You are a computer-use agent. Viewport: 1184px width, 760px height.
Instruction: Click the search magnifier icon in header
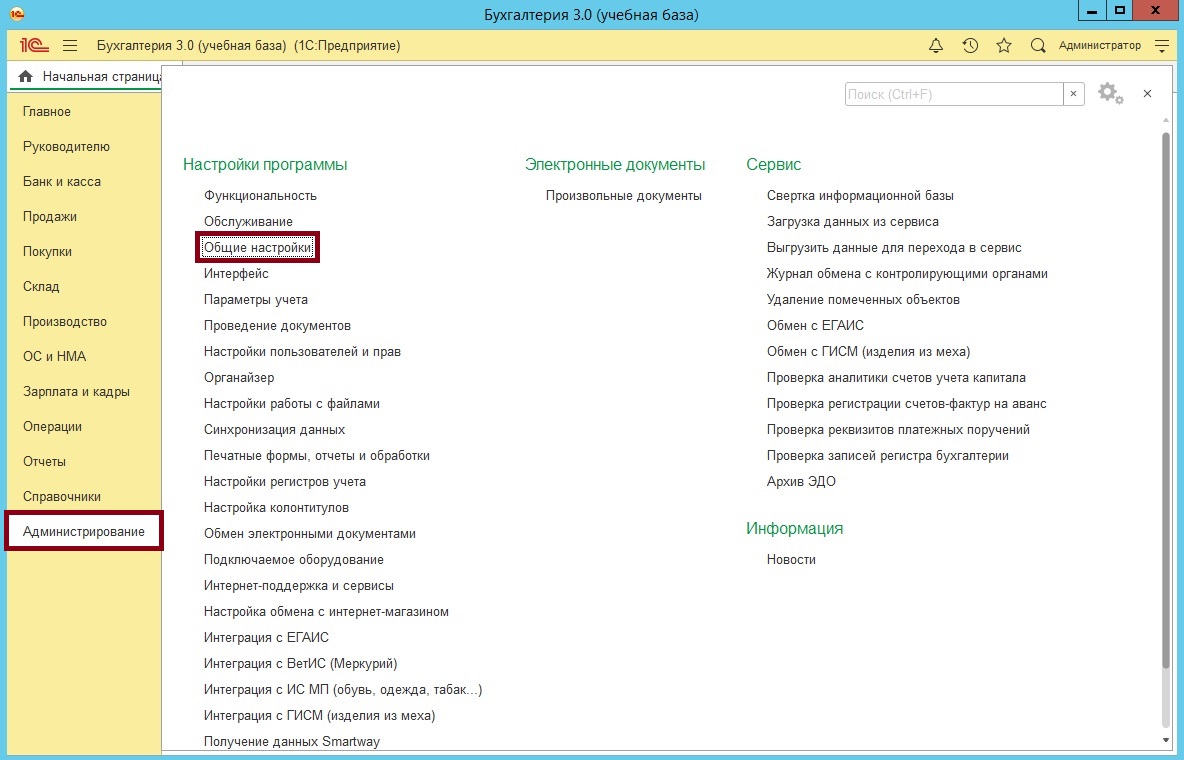pos(1038,46)
